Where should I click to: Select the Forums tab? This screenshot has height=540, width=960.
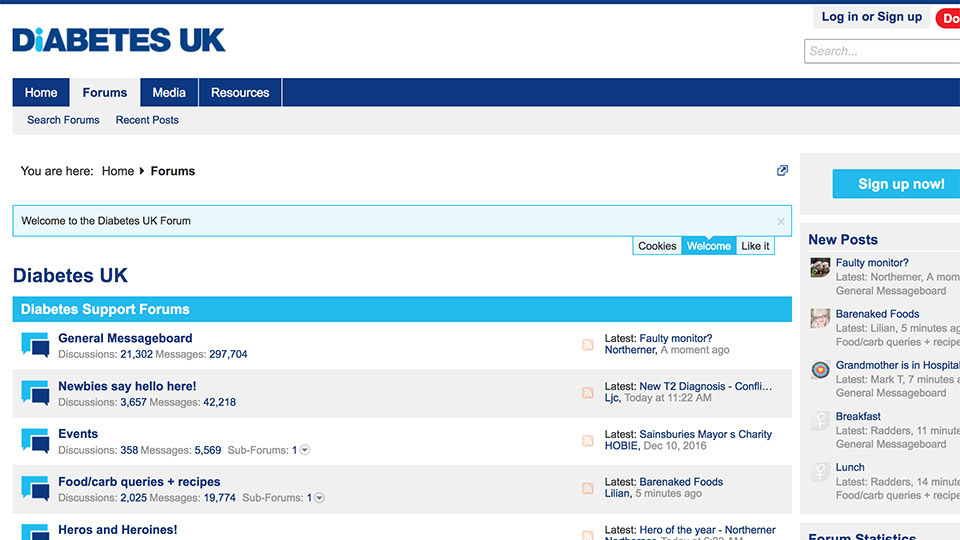[105, 92]
